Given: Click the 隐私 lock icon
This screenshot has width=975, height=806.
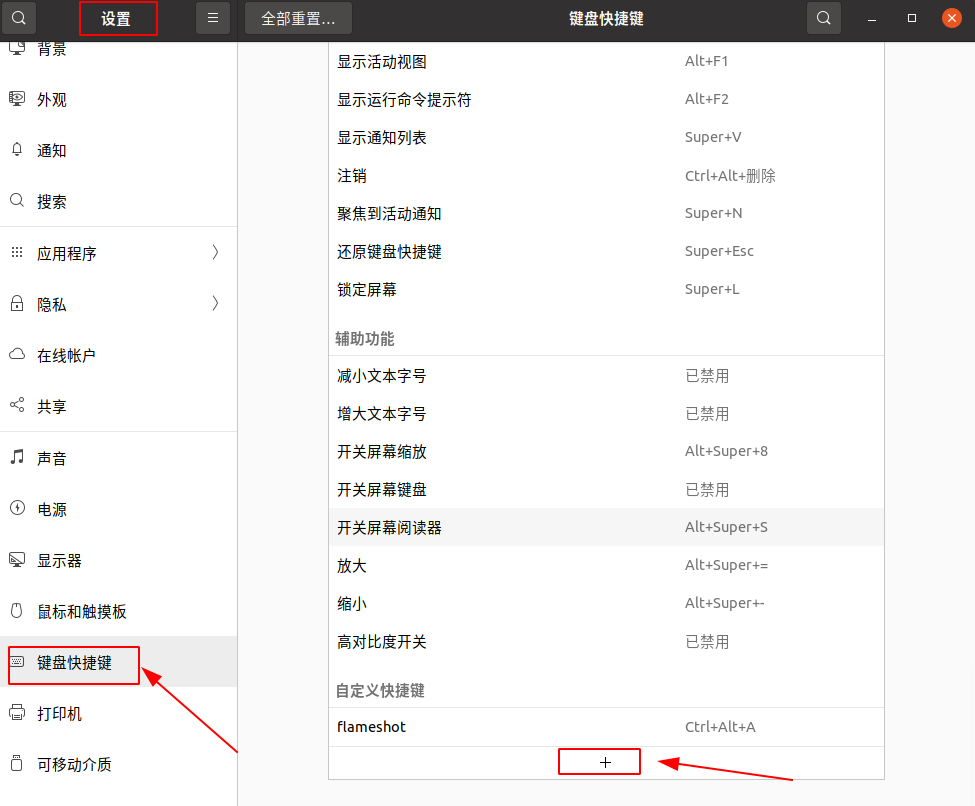Looking at the screenshot, I should coord(17,303).
